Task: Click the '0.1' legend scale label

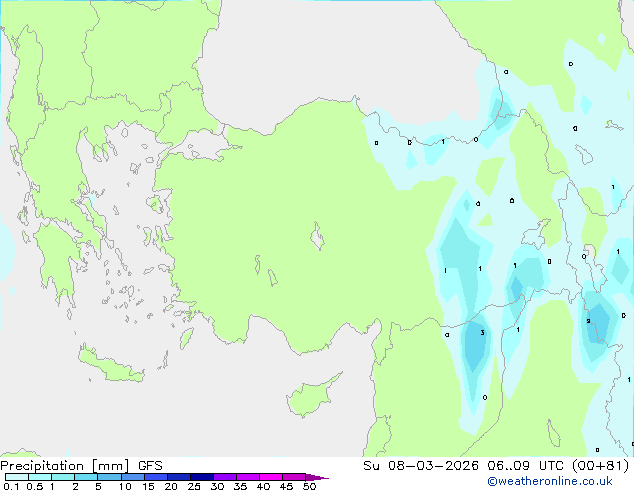Action: click(x=11, y=486)
